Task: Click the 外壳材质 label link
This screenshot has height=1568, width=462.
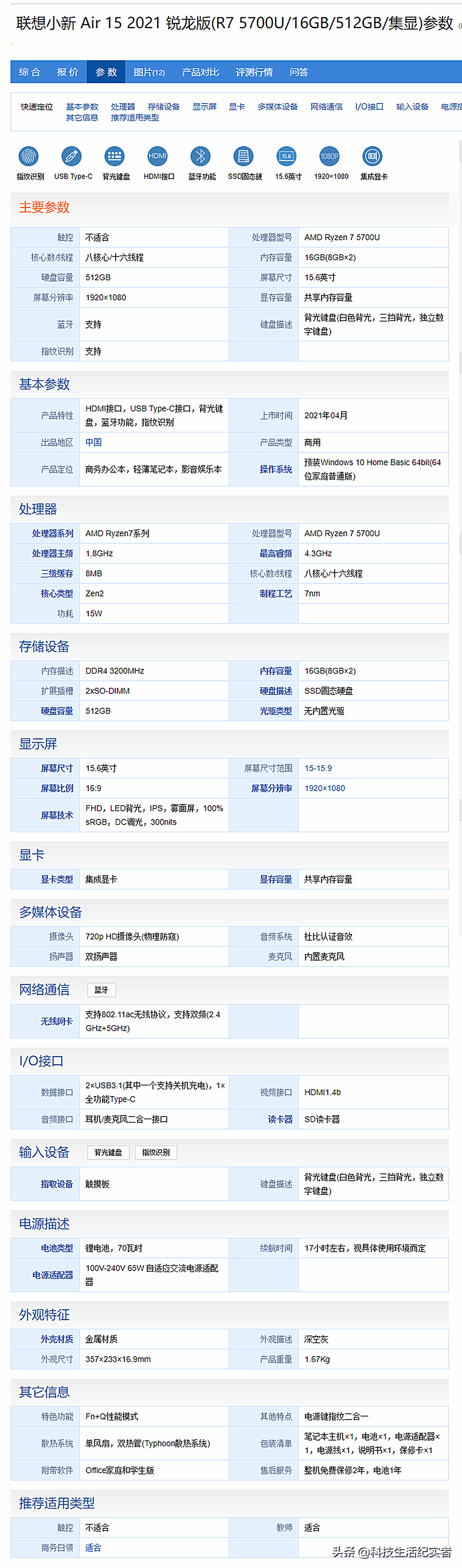Action: (x=57, y=1340)
